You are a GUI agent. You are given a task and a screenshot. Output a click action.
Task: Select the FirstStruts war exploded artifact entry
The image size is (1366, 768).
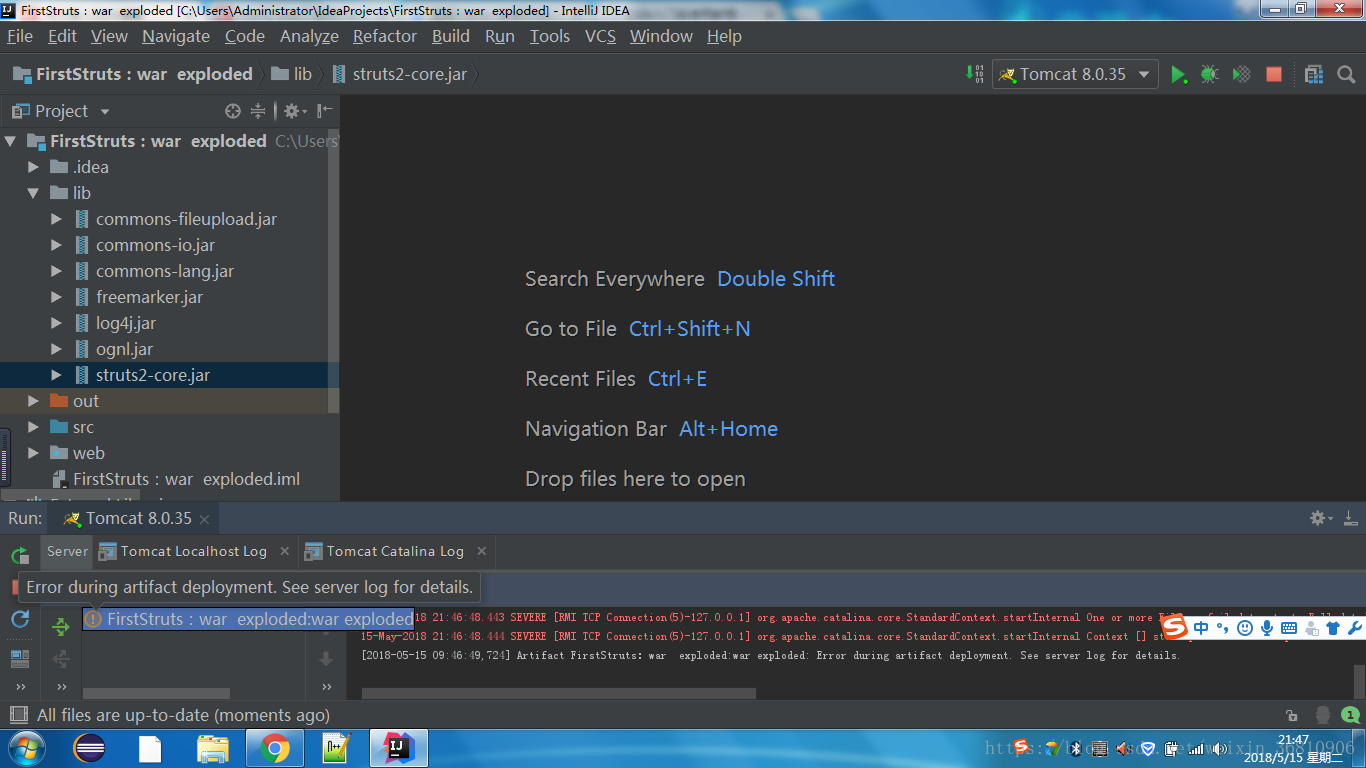click(x=248, y=619)
